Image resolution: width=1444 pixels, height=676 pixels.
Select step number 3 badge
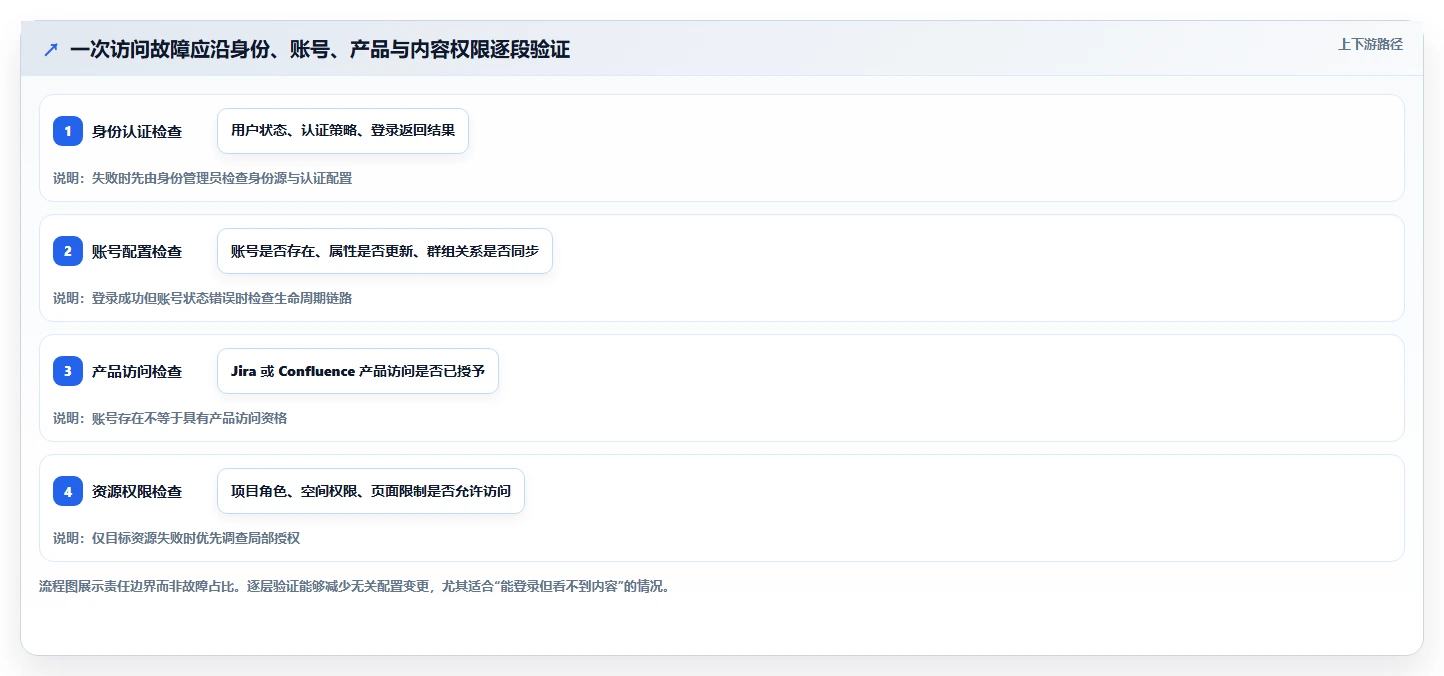point(68,371)
